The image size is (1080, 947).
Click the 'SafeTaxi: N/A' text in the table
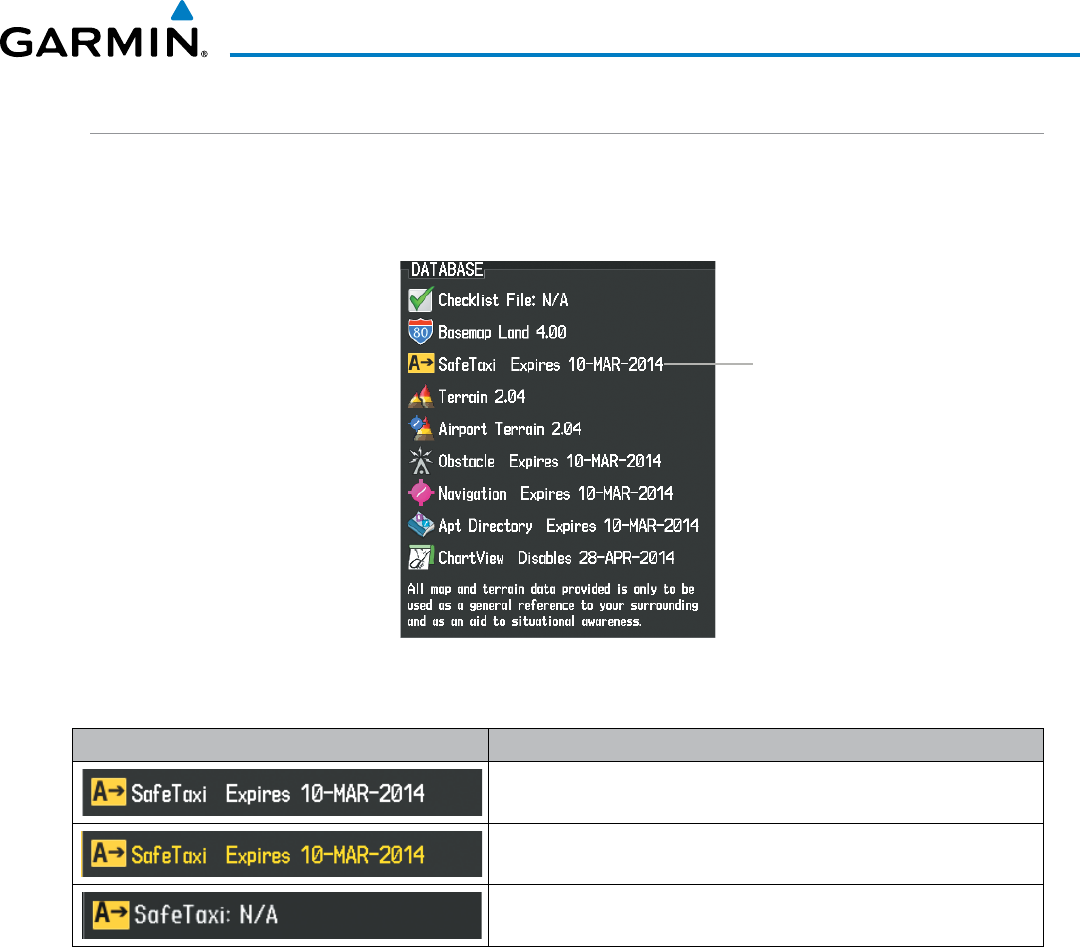(x=206, y=915)
